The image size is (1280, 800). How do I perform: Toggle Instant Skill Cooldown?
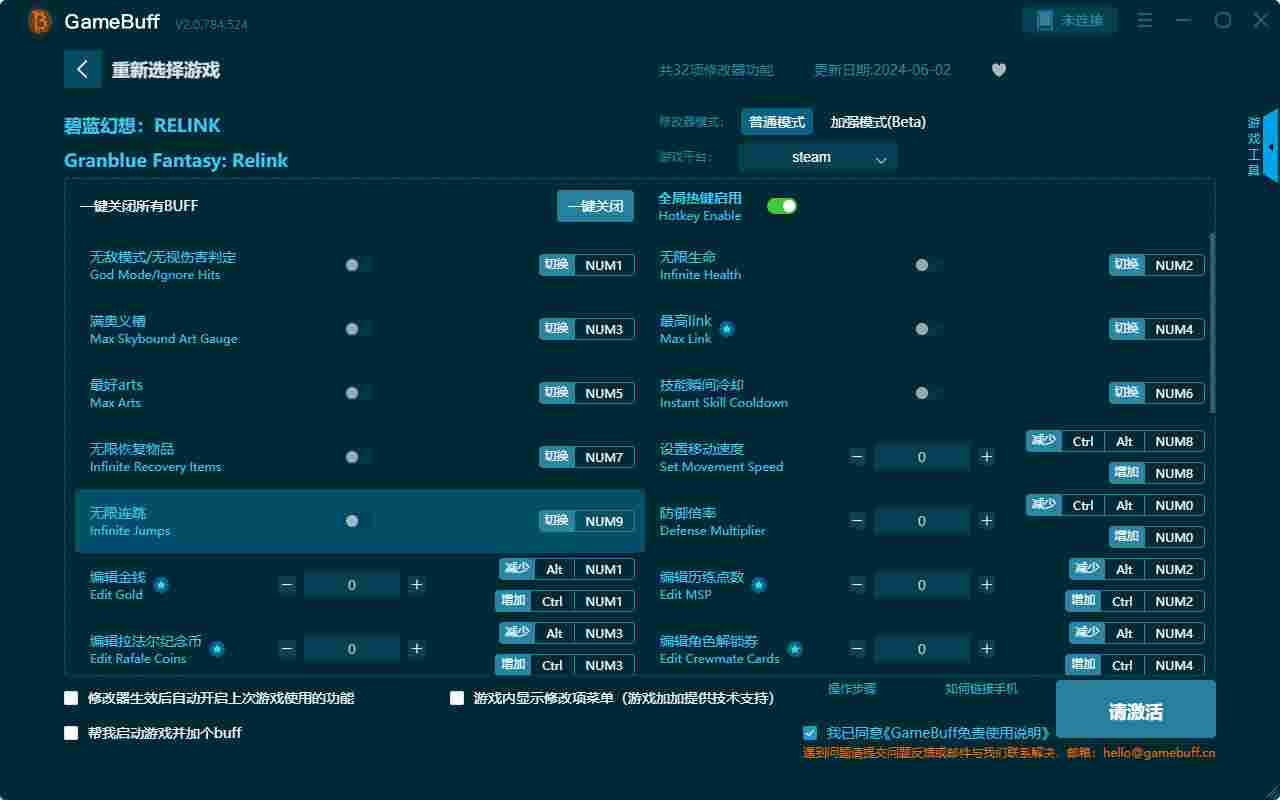pyautogui.click(x=927, y=393)
